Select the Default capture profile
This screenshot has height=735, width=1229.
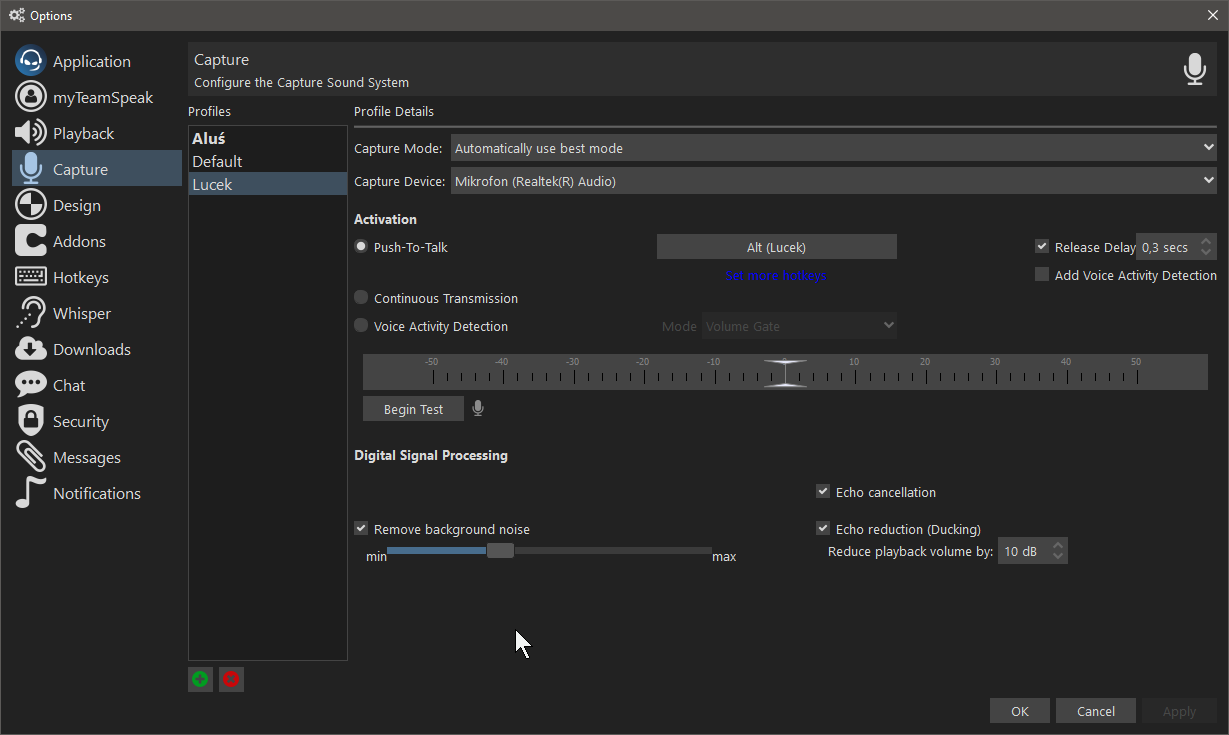(217, 161)
